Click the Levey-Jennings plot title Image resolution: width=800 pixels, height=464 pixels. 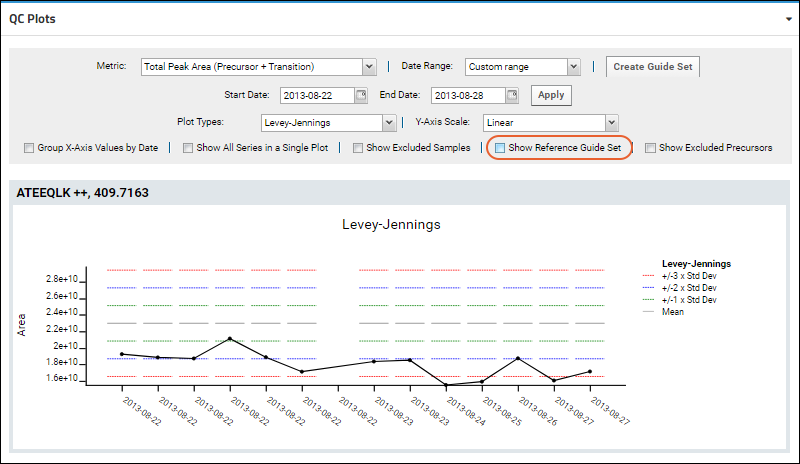[391, 225]
